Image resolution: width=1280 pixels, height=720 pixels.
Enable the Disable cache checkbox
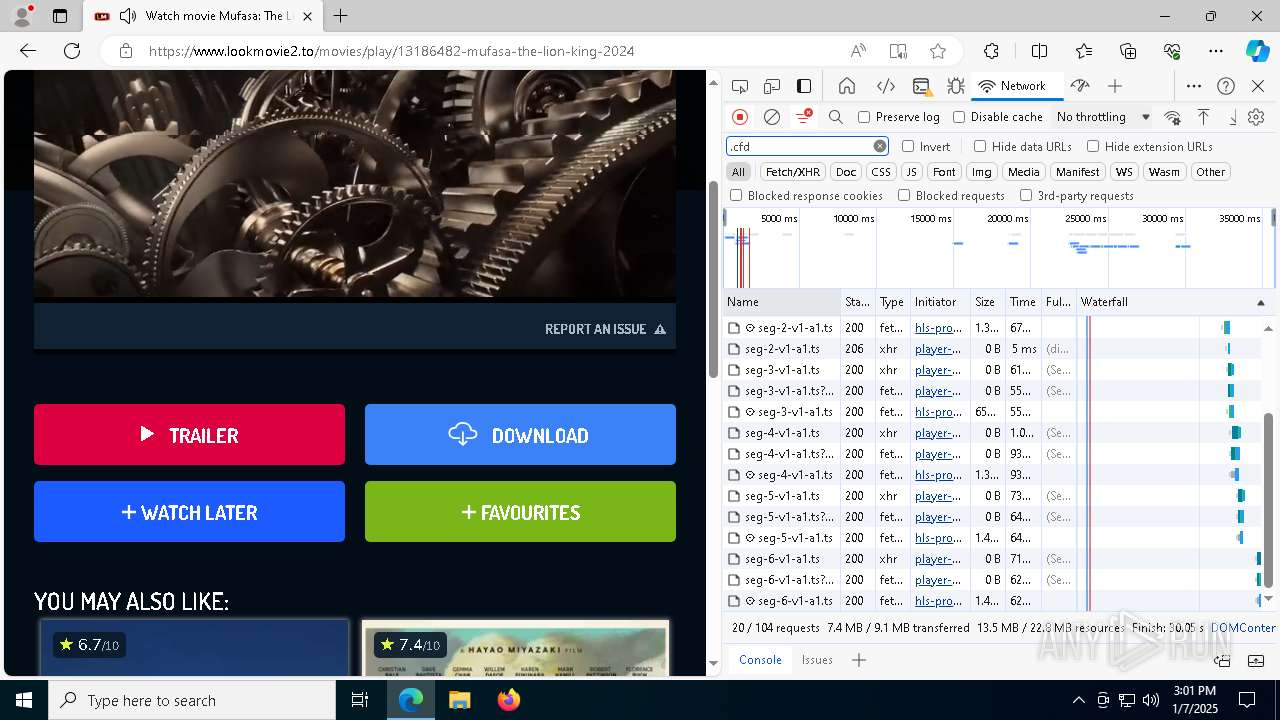coord(959,117)
